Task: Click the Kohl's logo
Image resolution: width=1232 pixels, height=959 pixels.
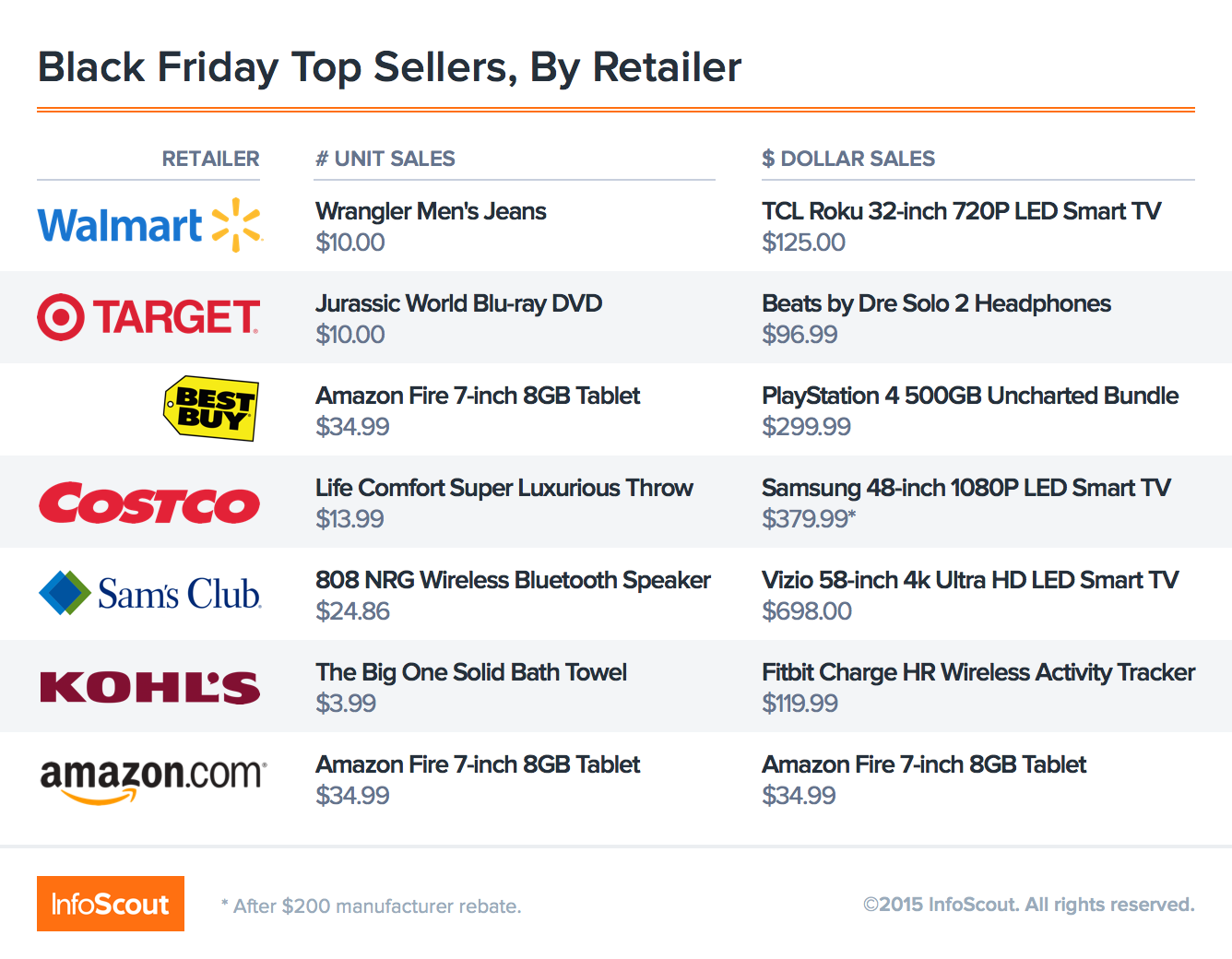Action: 150,687
